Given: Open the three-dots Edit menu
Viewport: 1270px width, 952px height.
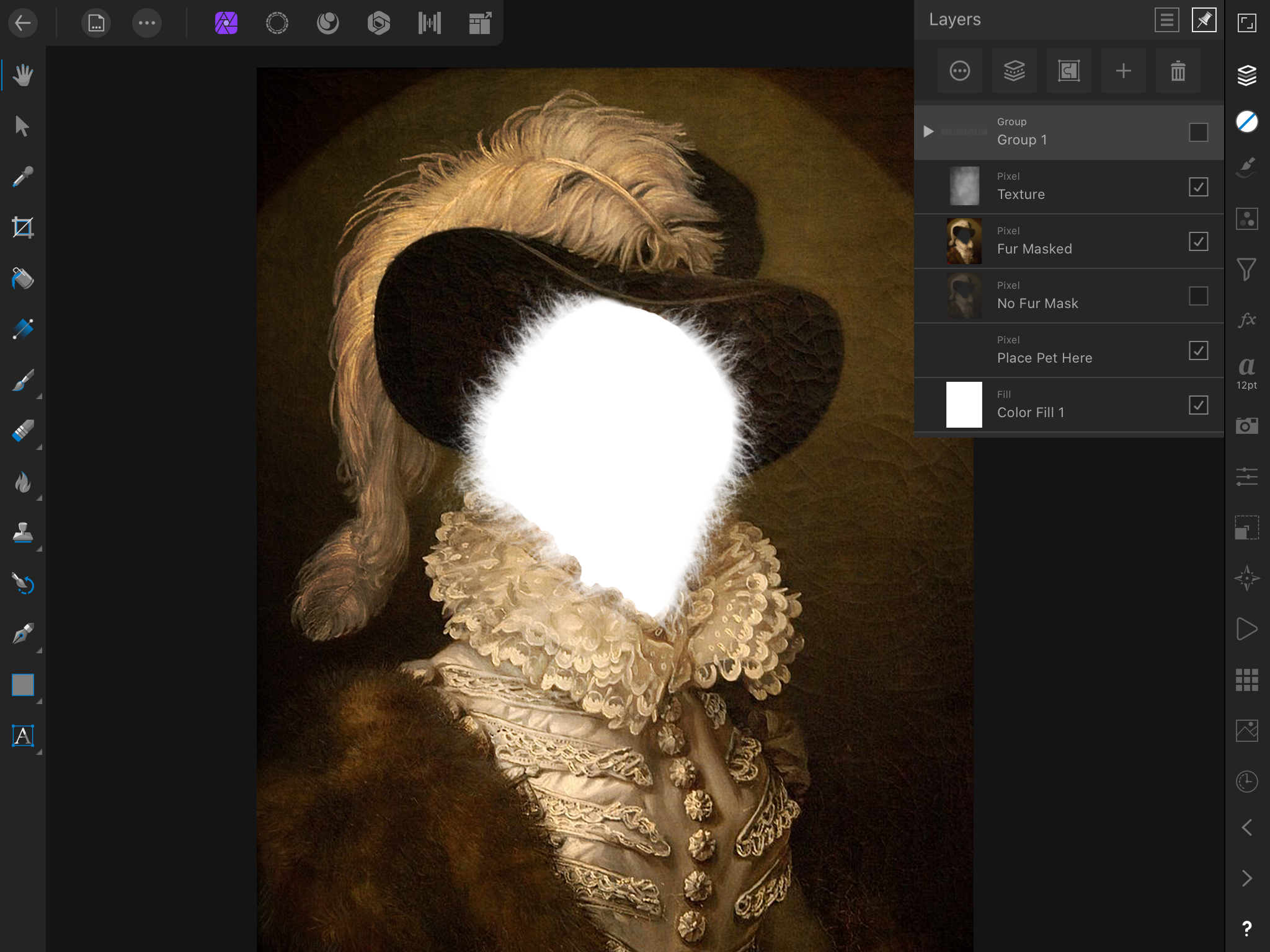Looking at the screenshot, I should coord(147,24).
